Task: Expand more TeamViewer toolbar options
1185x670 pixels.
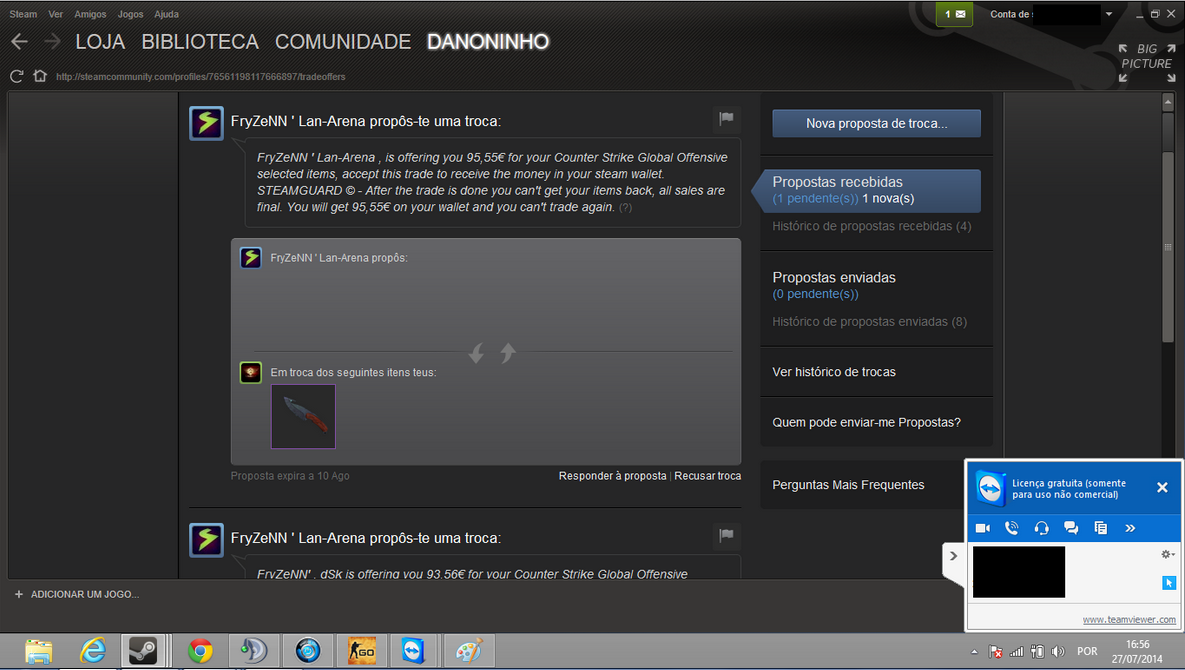Action: [x=1130, y=528]
